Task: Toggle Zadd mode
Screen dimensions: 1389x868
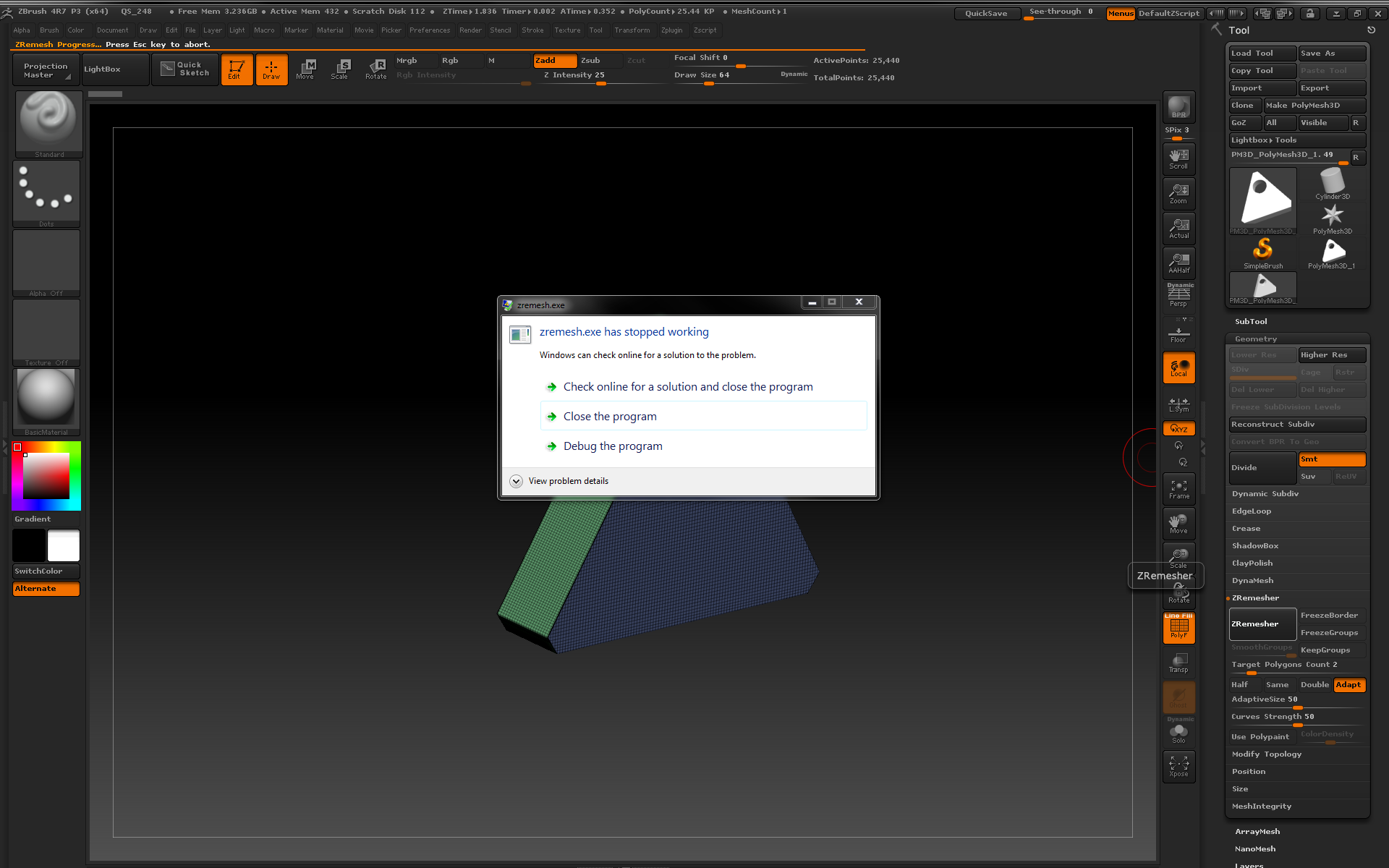Action: pos(555,61)
